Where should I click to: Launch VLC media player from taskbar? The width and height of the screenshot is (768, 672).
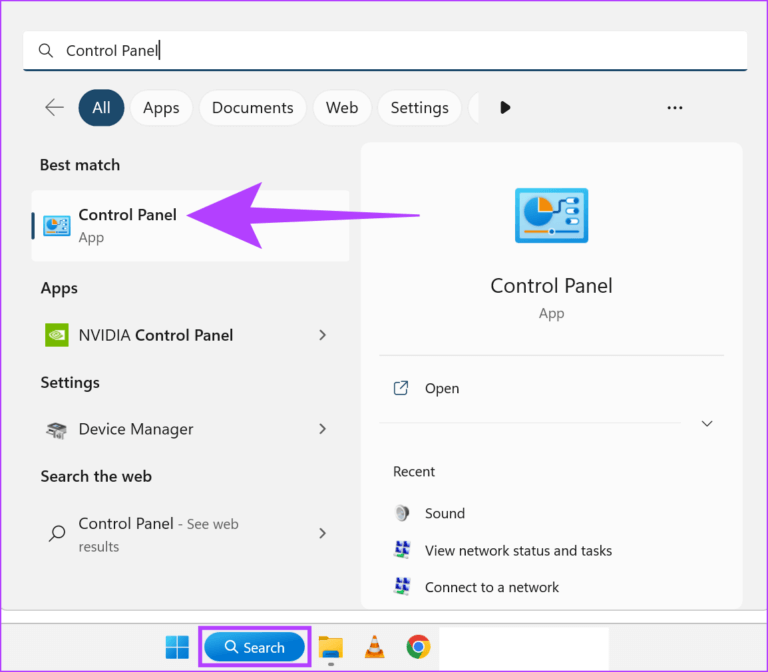coord(374,647)
